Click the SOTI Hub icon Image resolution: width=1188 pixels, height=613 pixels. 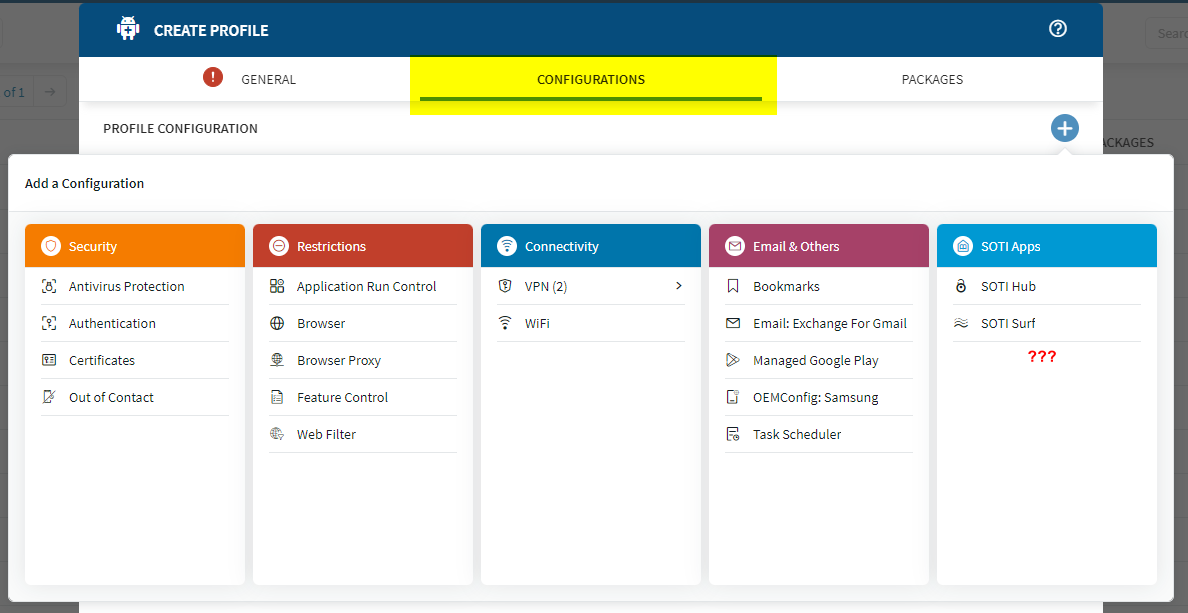tap(961, 286)
